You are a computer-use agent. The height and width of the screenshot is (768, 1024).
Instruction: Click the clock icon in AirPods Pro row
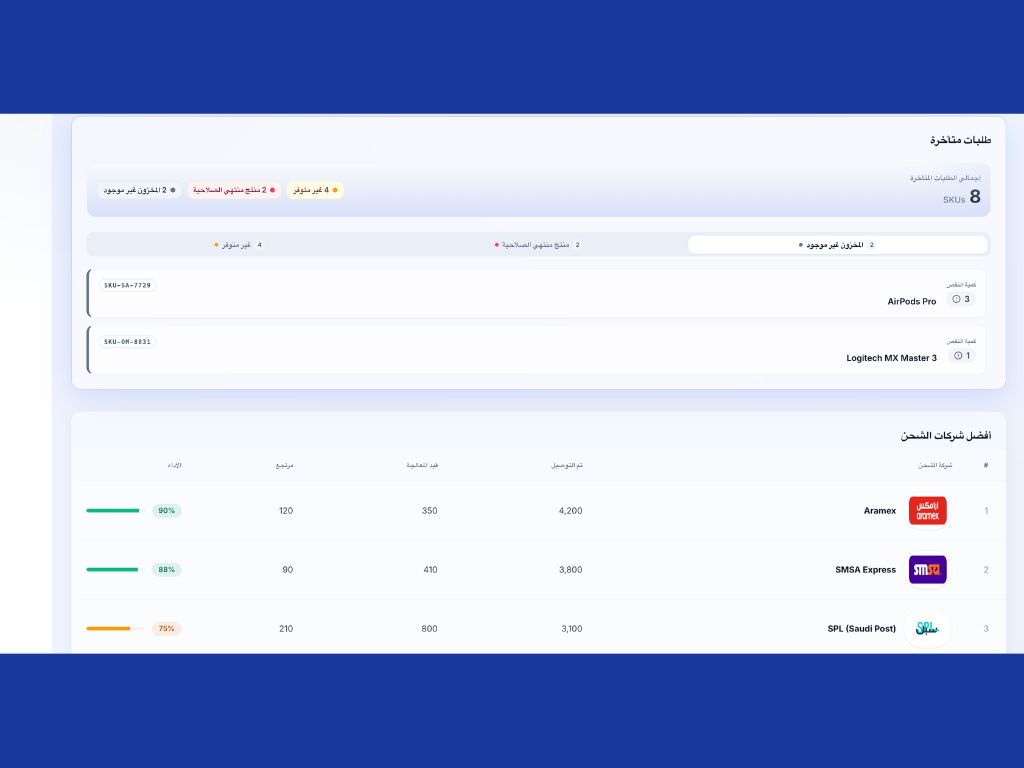click(x=956, y=299)
